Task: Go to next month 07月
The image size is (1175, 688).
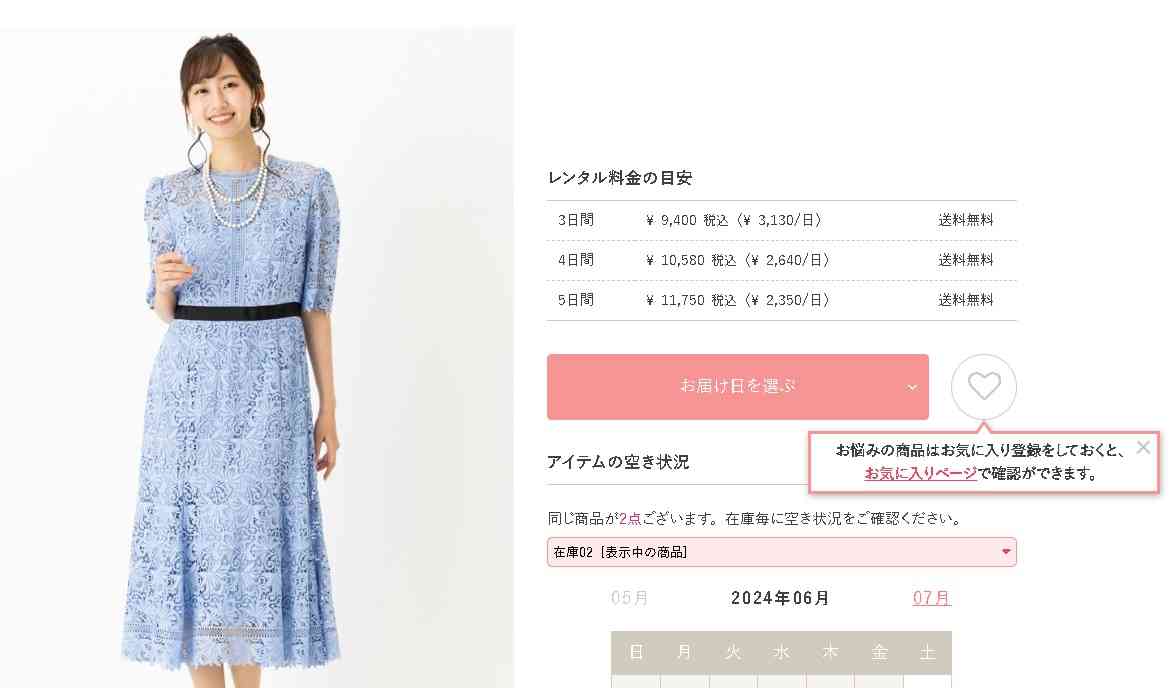Action: 931,598
